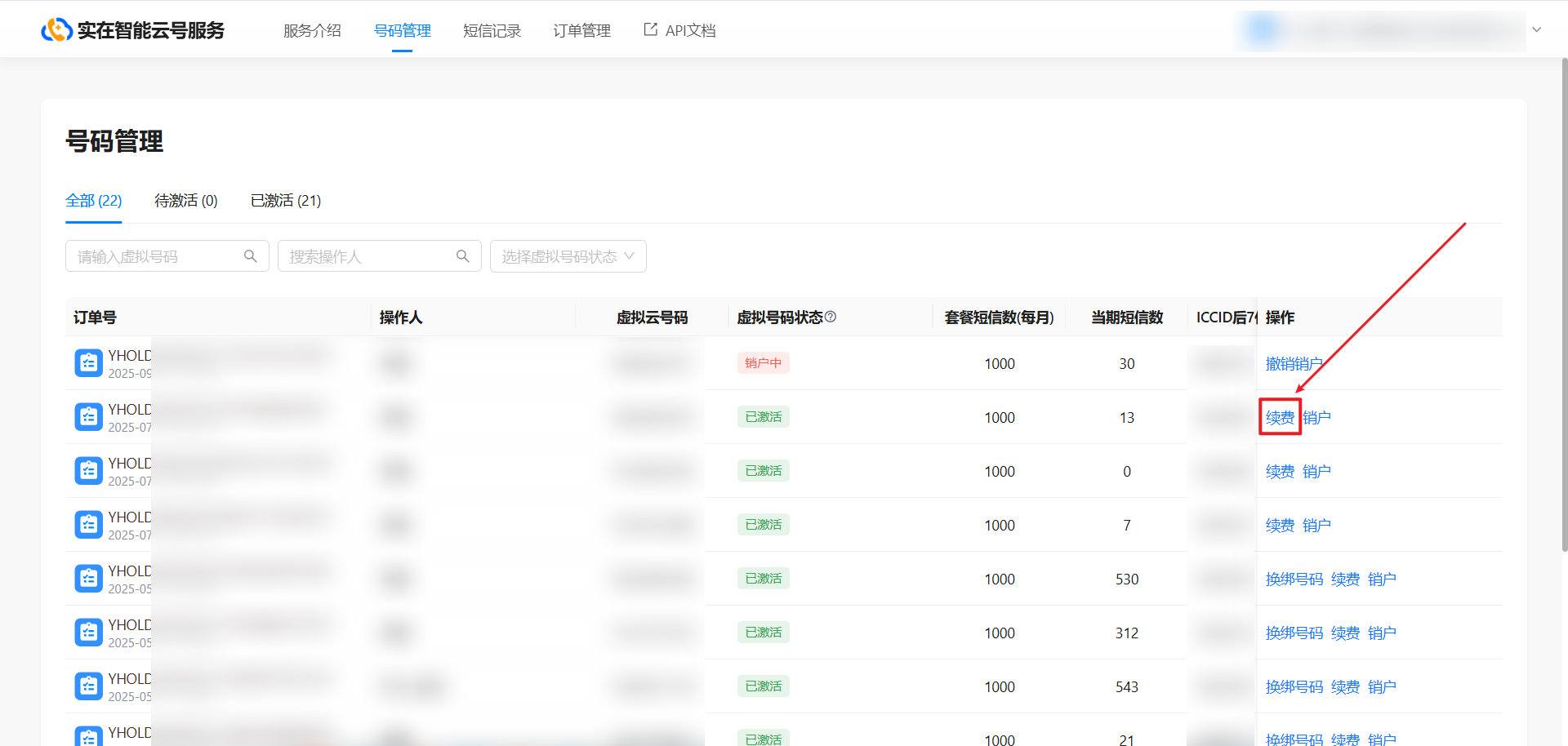Screen dimensions: 1568x746
Task: Open the 短信记录 menu item
Action: click(x=492, y=31)
